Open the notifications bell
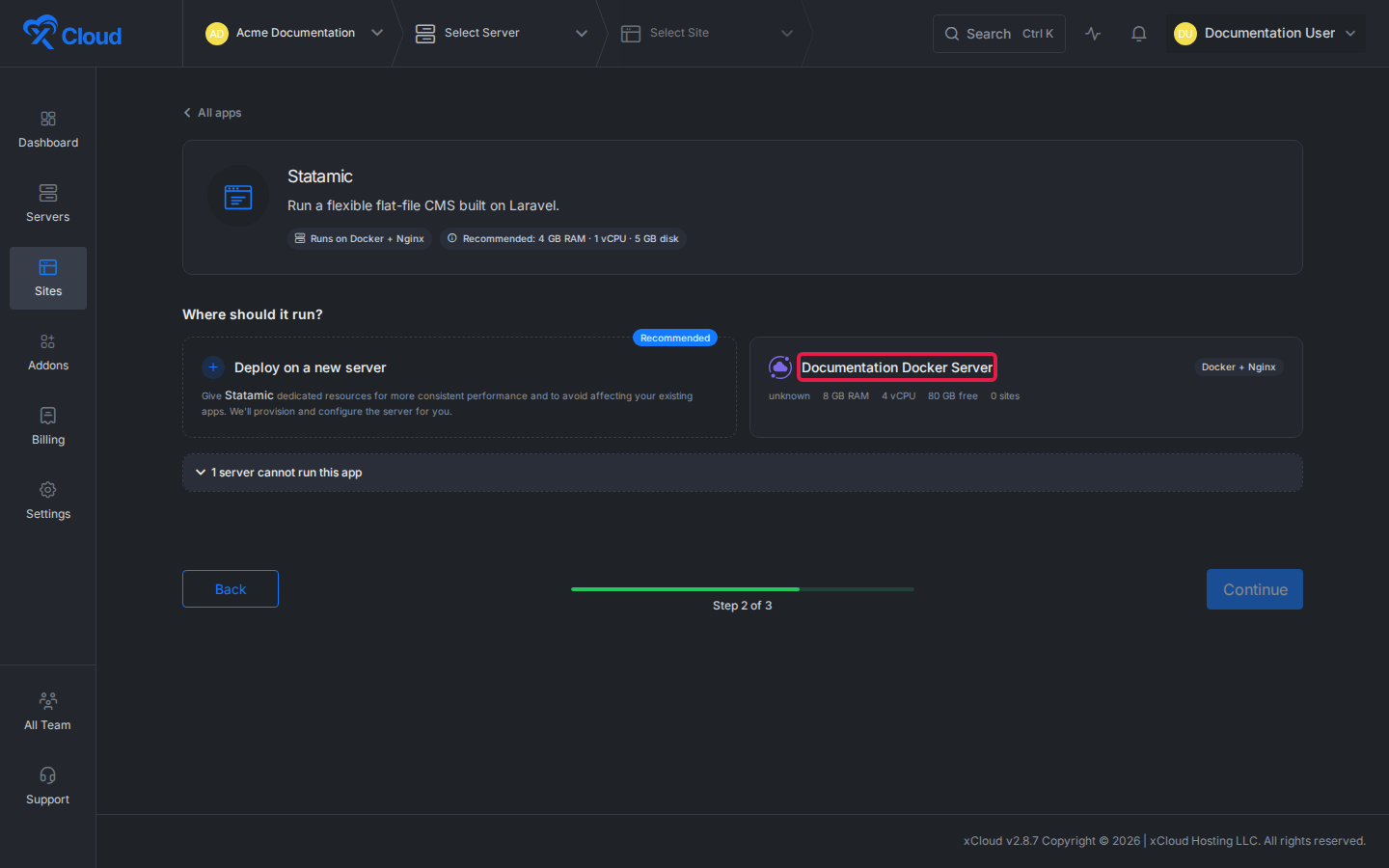The width and height of the screenshot is (1389, 868). [x=1139, y=34]
